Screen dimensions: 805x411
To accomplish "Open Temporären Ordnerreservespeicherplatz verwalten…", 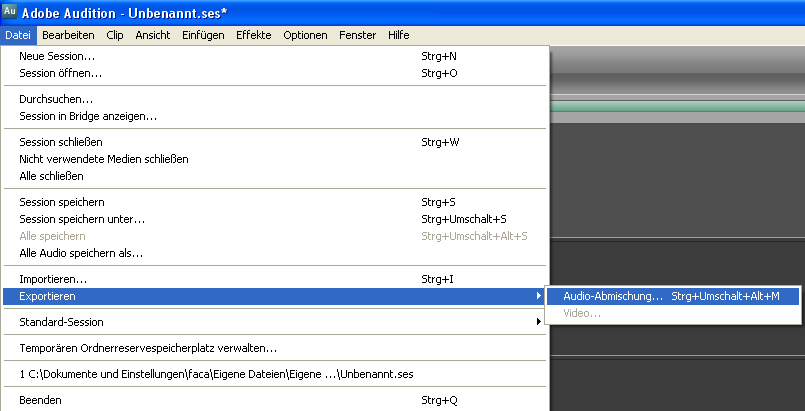I will point(275,348).
